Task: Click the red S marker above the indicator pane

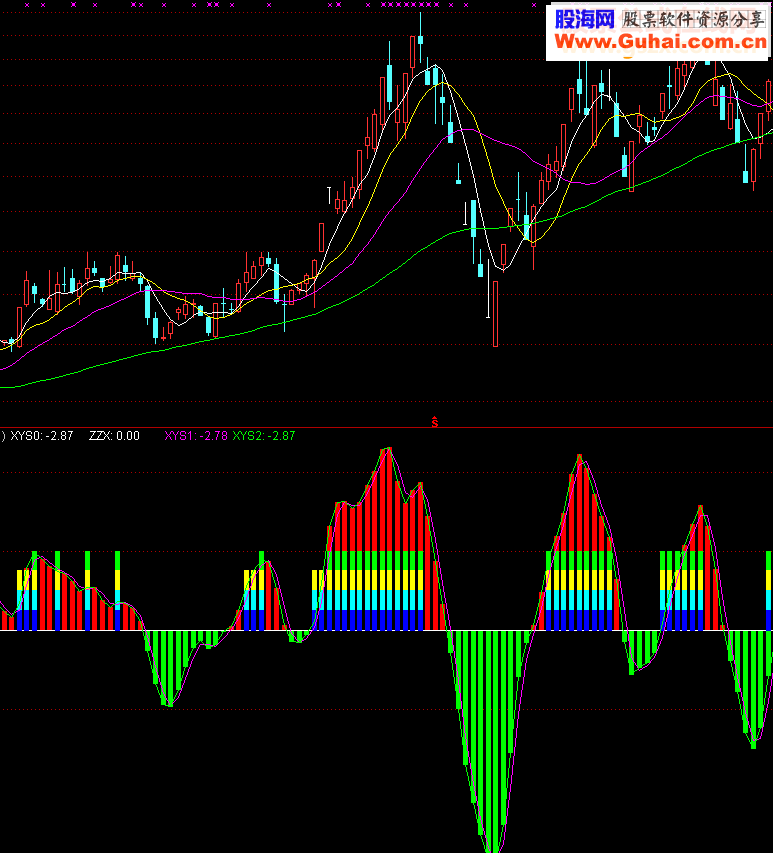Action: pos(435,422)
